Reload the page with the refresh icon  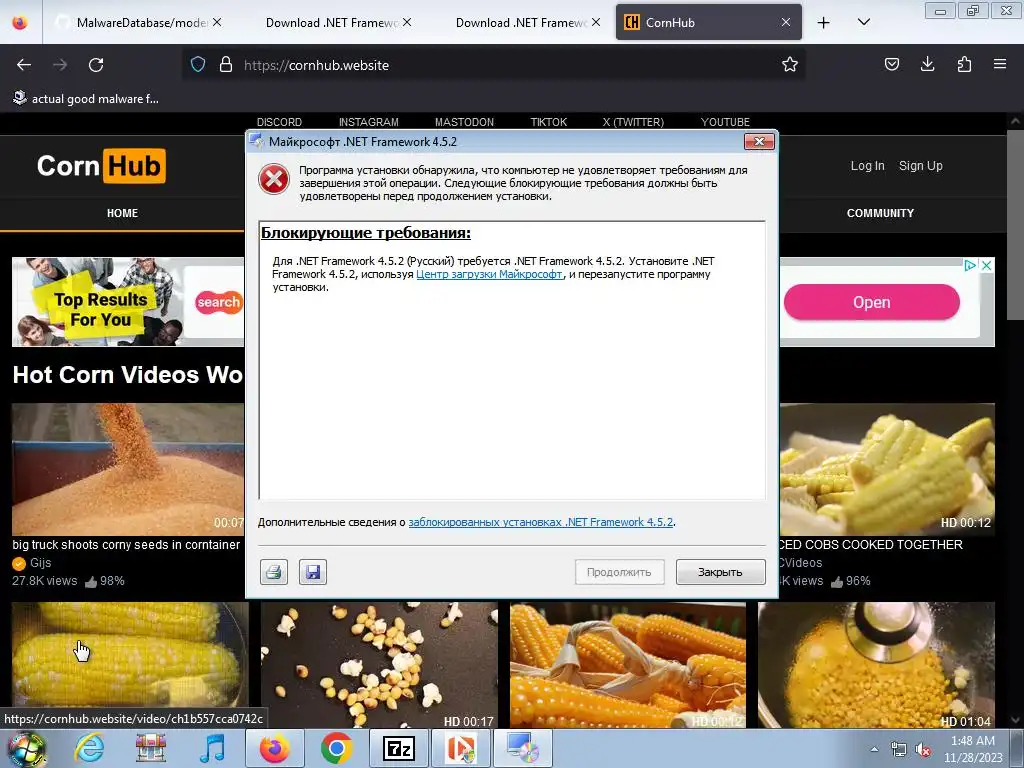click(96, 65)
